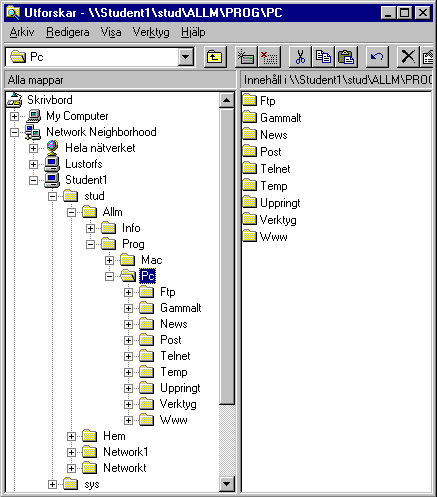This screenshot has height=497, width=437.
Task: Select the Gammalt folder in contents pane
Action: pyautogui.click(x=272, y=118)
